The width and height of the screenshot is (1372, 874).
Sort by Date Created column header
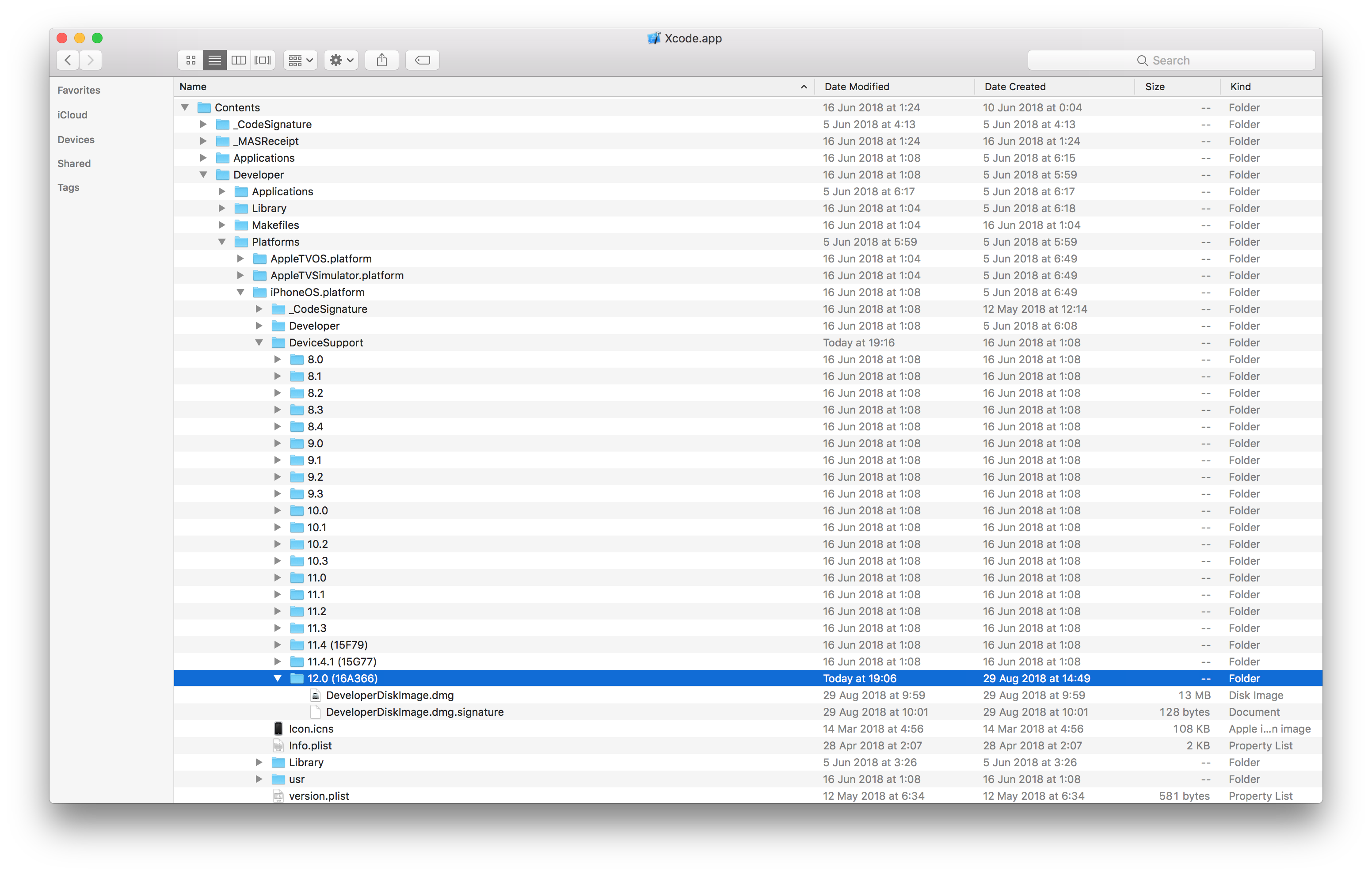[x=1055, y=87]
